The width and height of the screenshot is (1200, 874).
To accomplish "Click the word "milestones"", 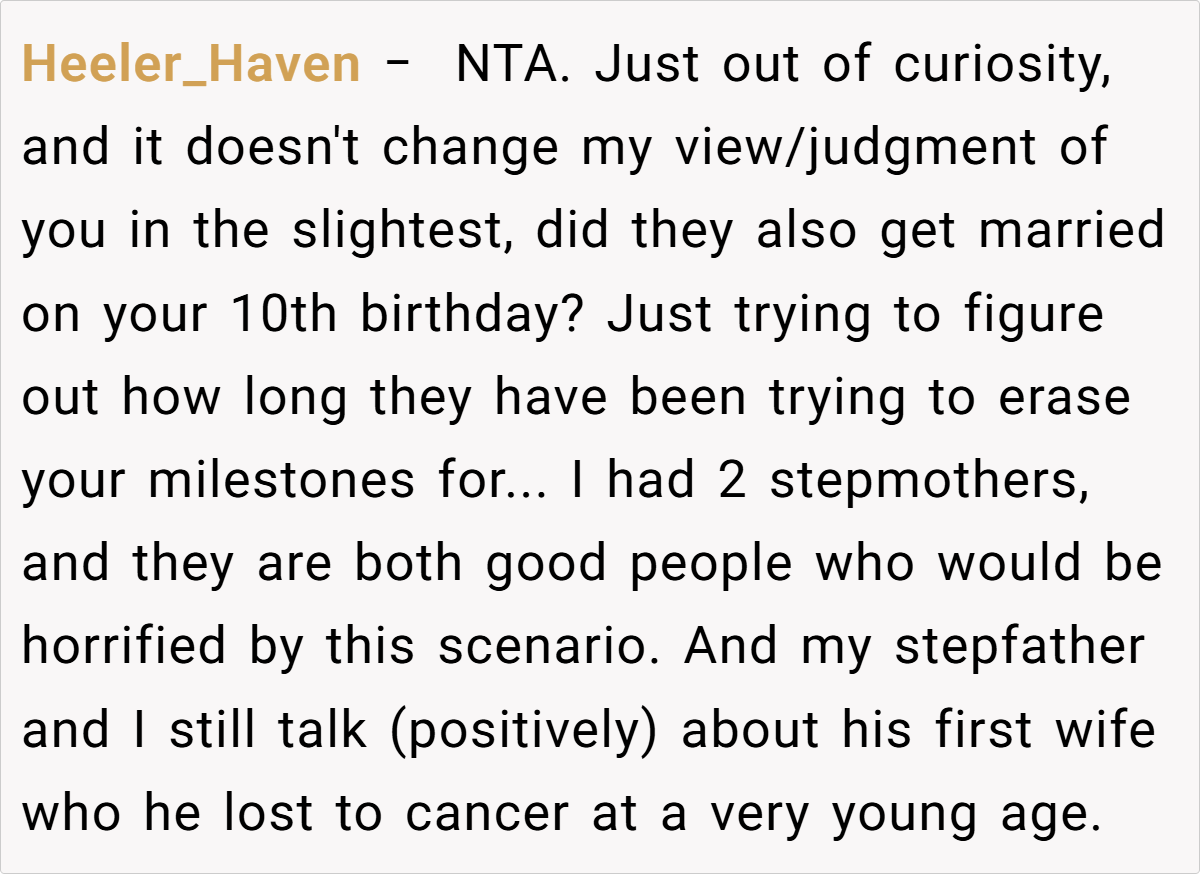I will pyautogui.click(x=280, y=480).
